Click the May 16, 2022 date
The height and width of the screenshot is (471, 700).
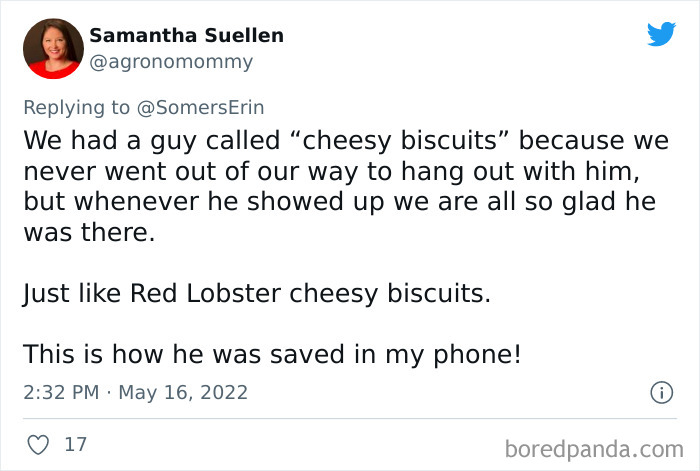(x=183, y=393)
